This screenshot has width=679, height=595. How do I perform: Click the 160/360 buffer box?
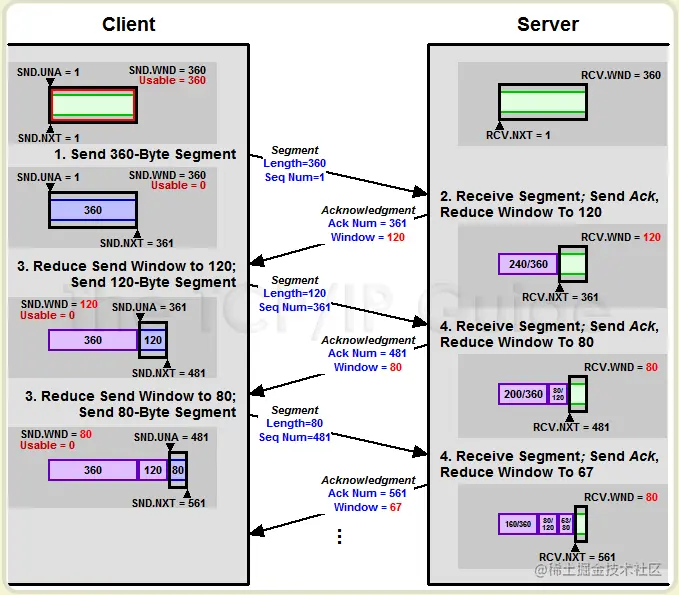coord(518,524)
